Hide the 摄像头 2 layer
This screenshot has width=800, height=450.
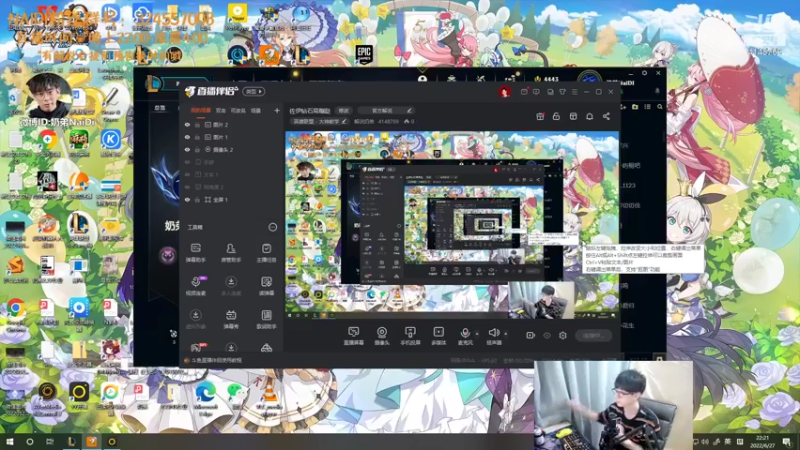[x=187, y=149]
